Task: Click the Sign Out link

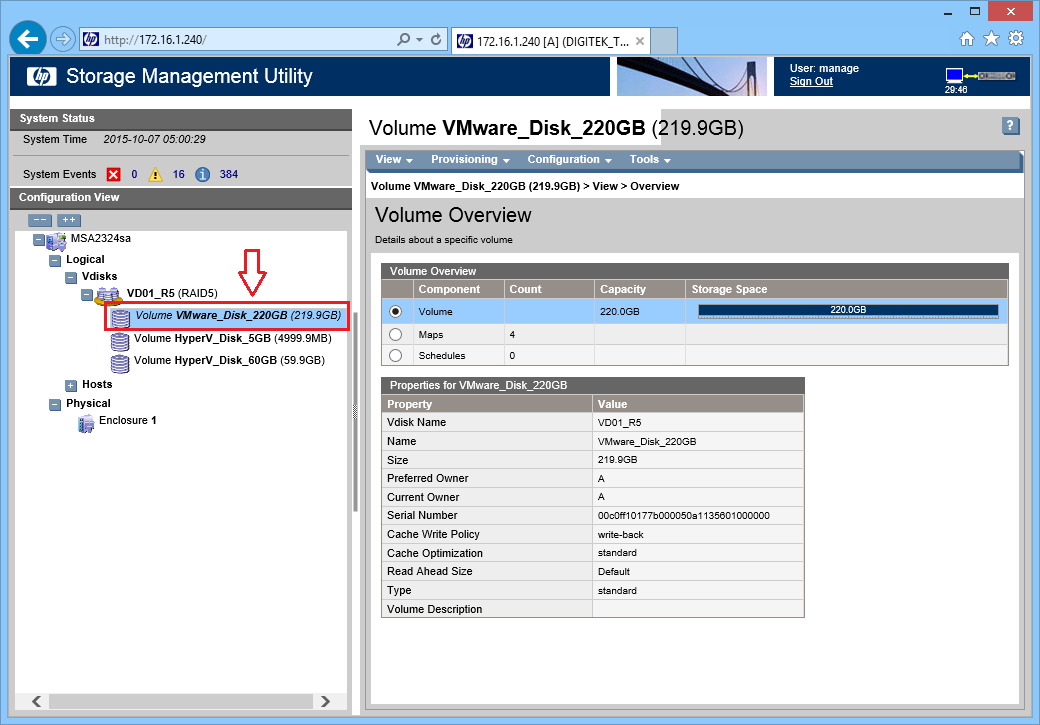Action: coord(811,81)
